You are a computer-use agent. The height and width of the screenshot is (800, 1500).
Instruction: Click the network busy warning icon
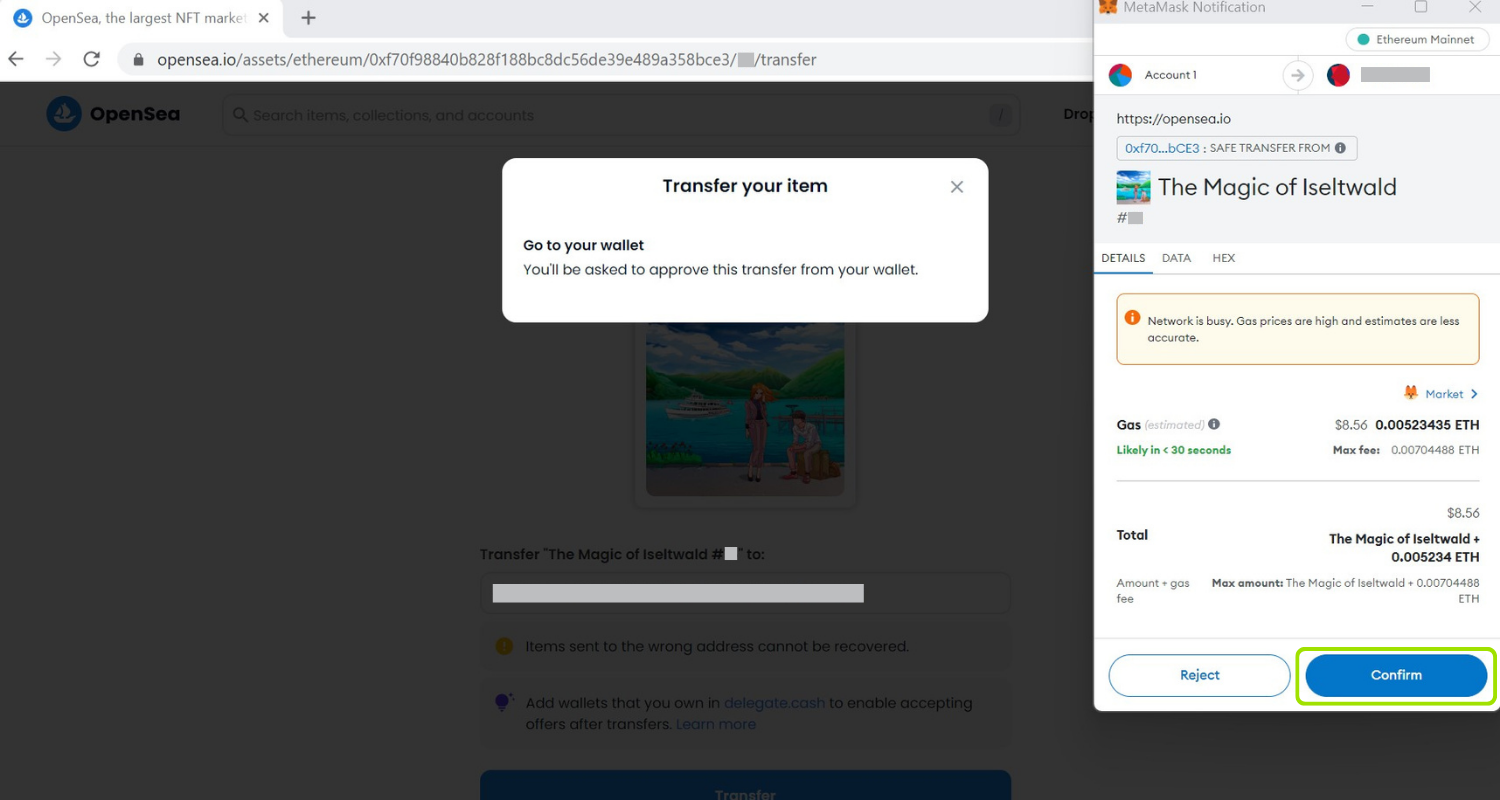1132,318
